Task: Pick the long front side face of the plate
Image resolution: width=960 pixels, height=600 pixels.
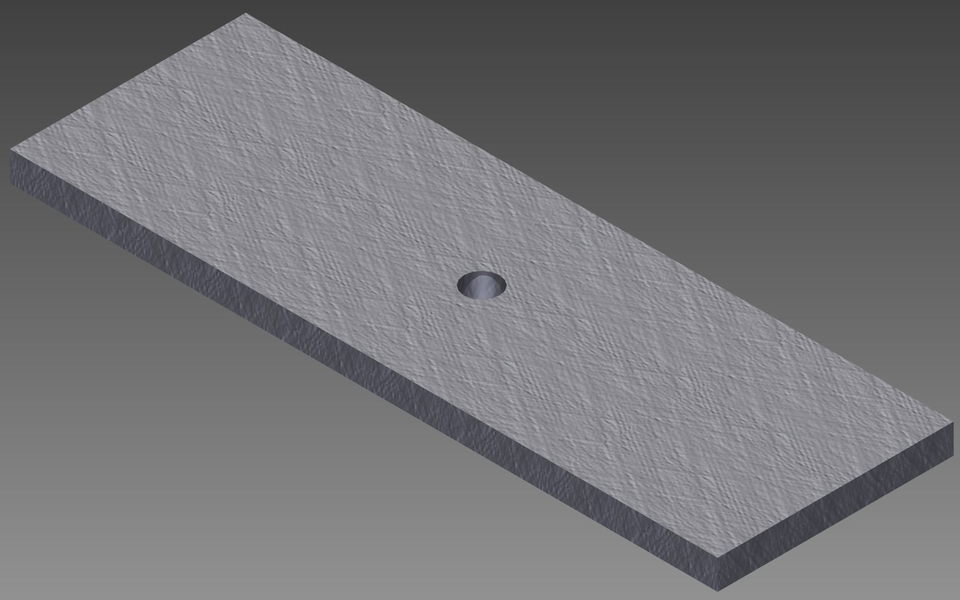Action: 364,371
